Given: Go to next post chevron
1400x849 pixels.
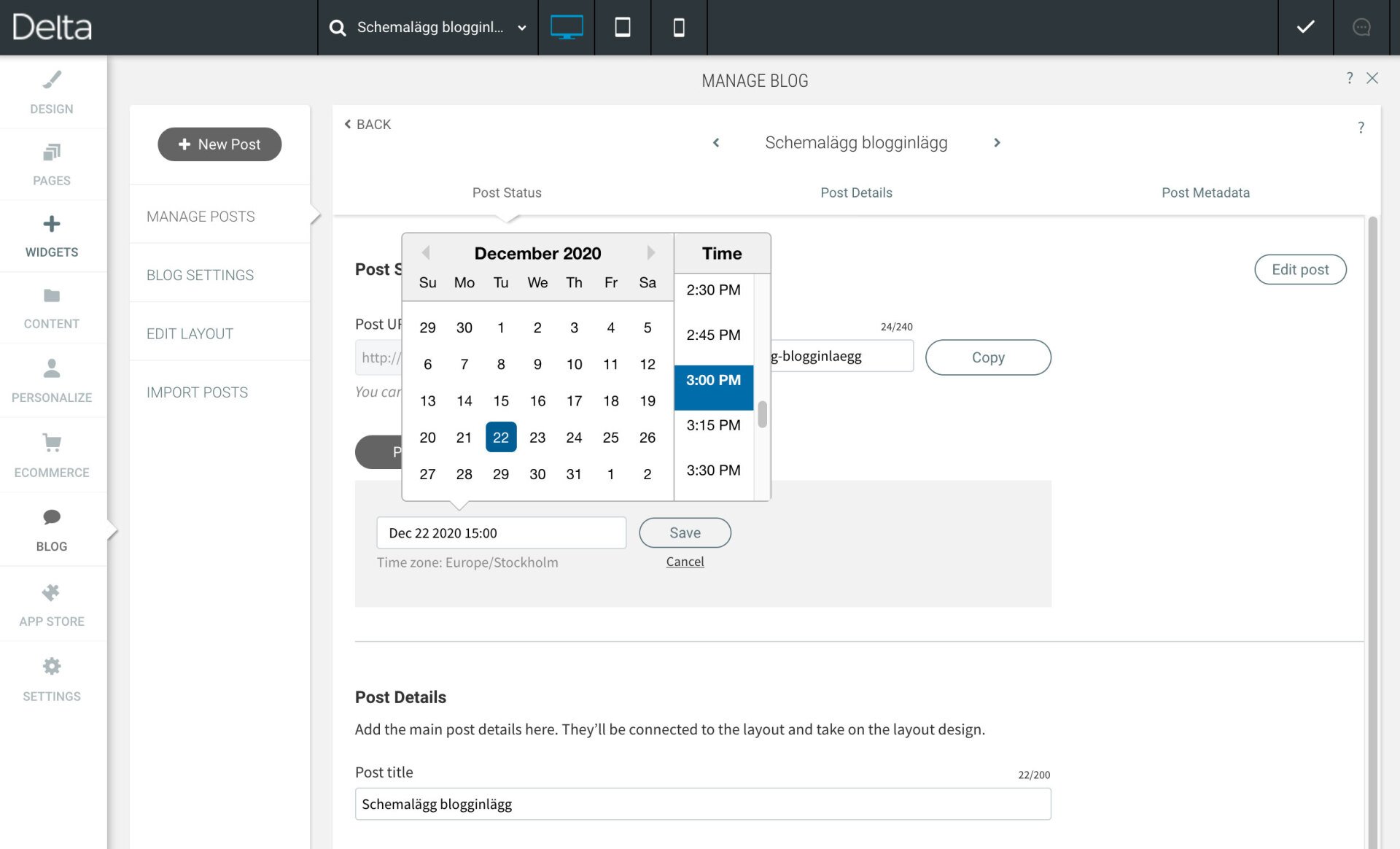Looking at the screenshot, I should tap(997, 143).
